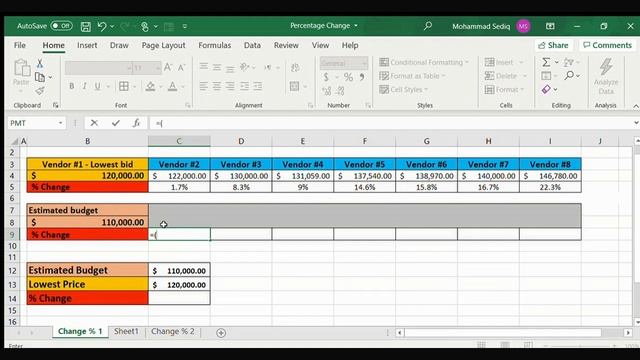Click the Wrap Text icon
The image size is (640, 360).
pyautogui.click(x=295, y=68)
